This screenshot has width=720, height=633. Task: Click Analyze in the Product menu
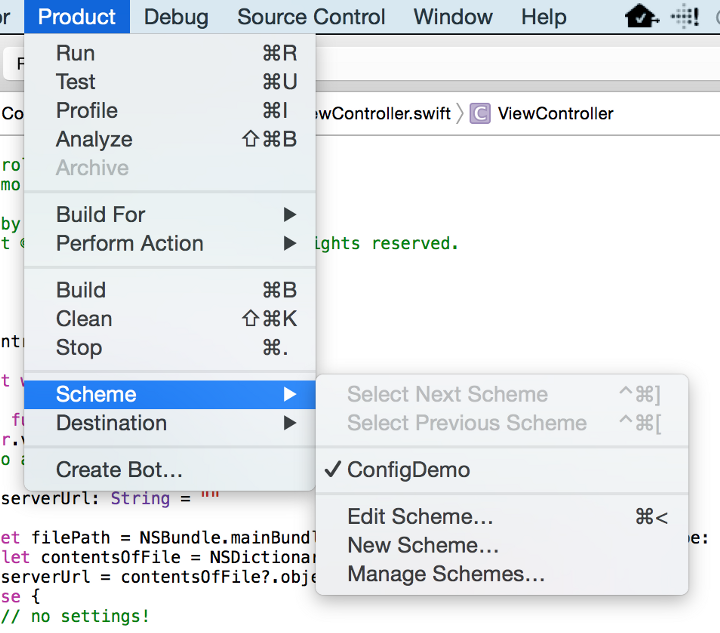point(94,139)
